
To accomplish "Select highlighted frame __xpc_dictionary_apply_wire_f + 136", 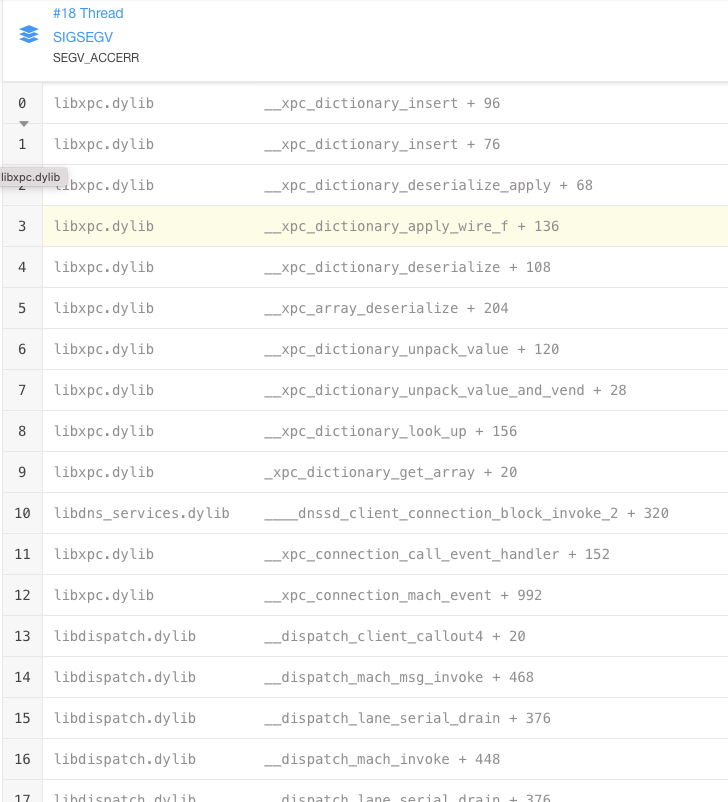I will pyautogui.click(x=410, y=226).
